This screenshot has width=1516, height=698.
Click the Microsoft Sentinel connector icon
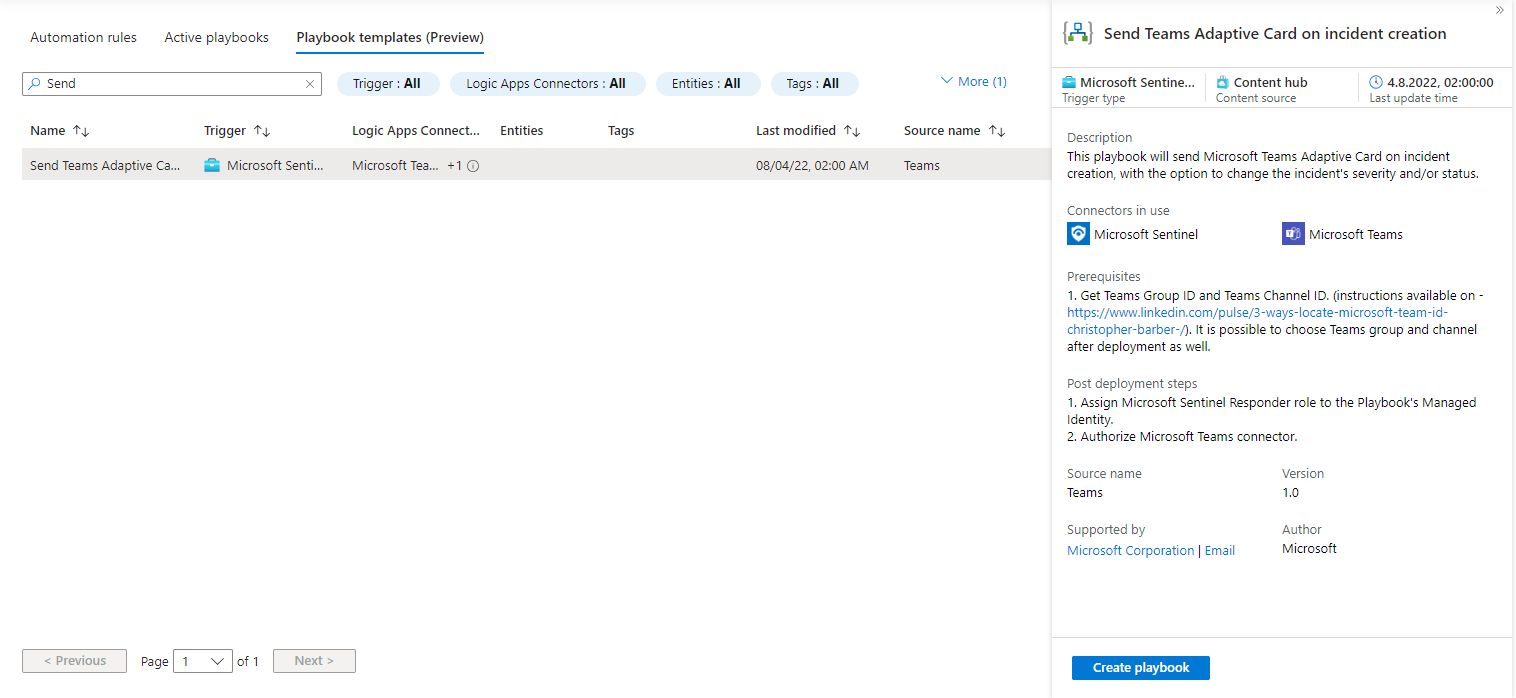(x=1078, y=234)
